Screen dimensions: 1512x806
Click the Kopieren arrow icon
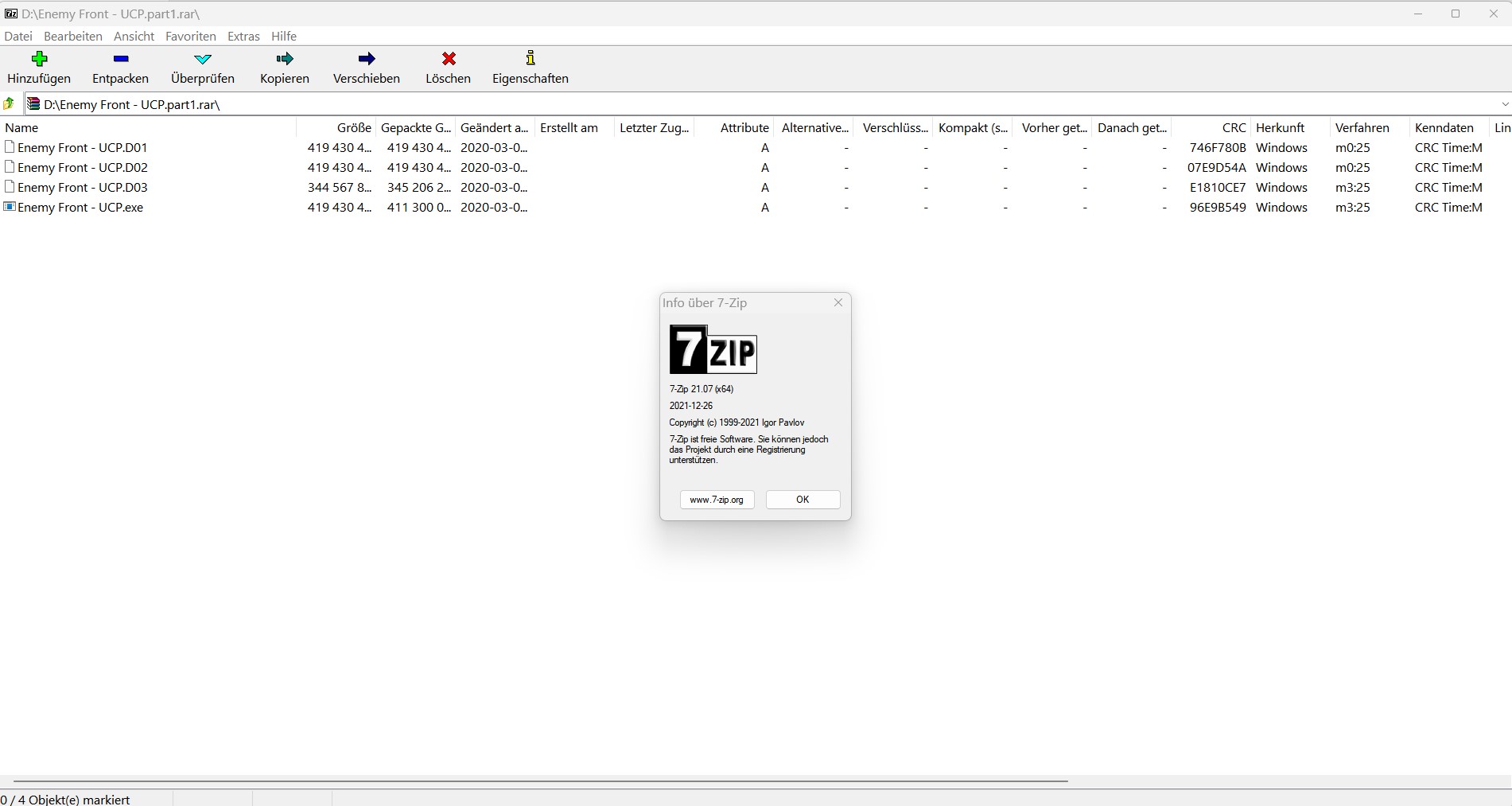(x=285, y=59)
